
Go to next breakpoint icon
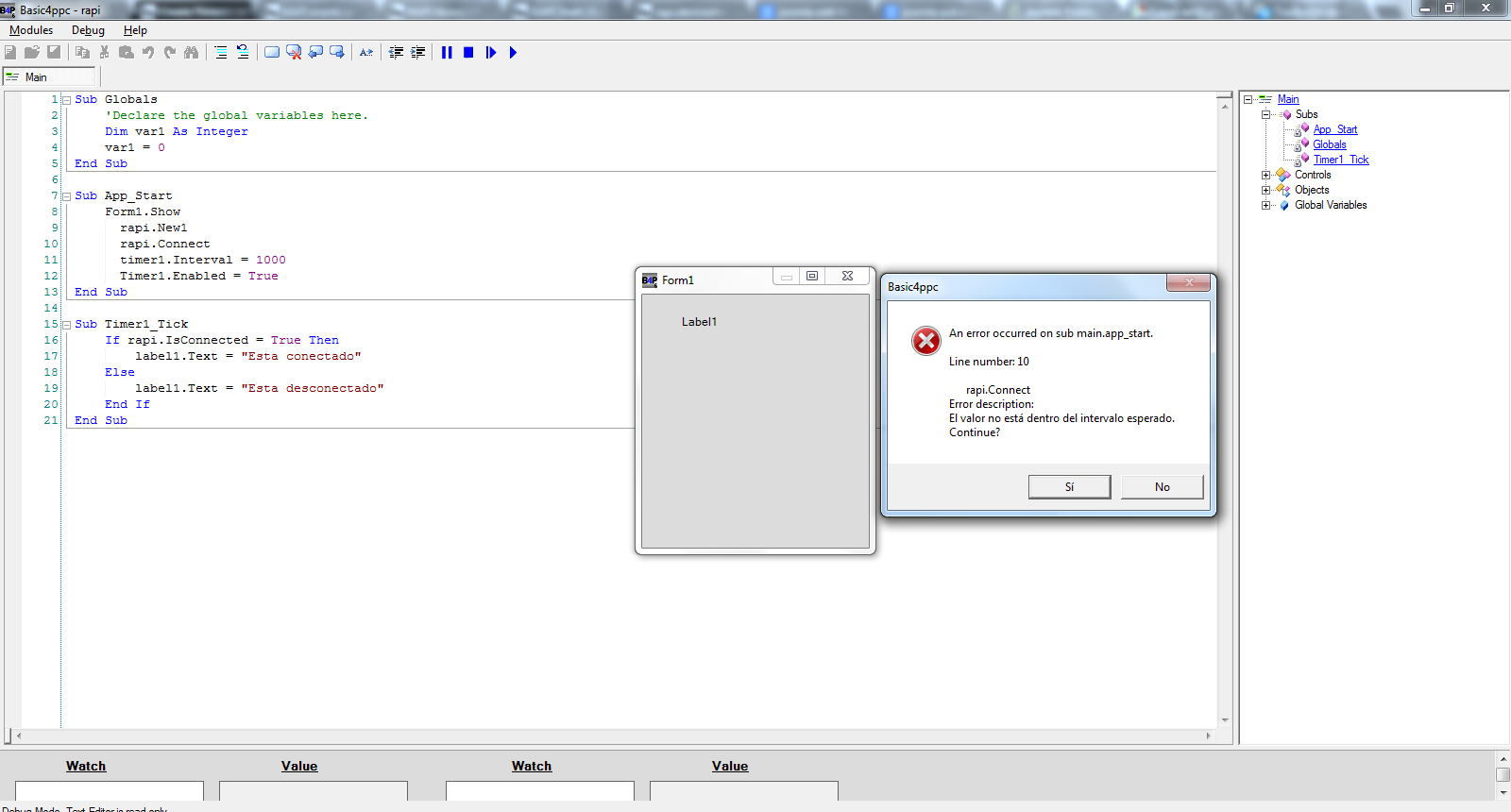click(337, 53)
